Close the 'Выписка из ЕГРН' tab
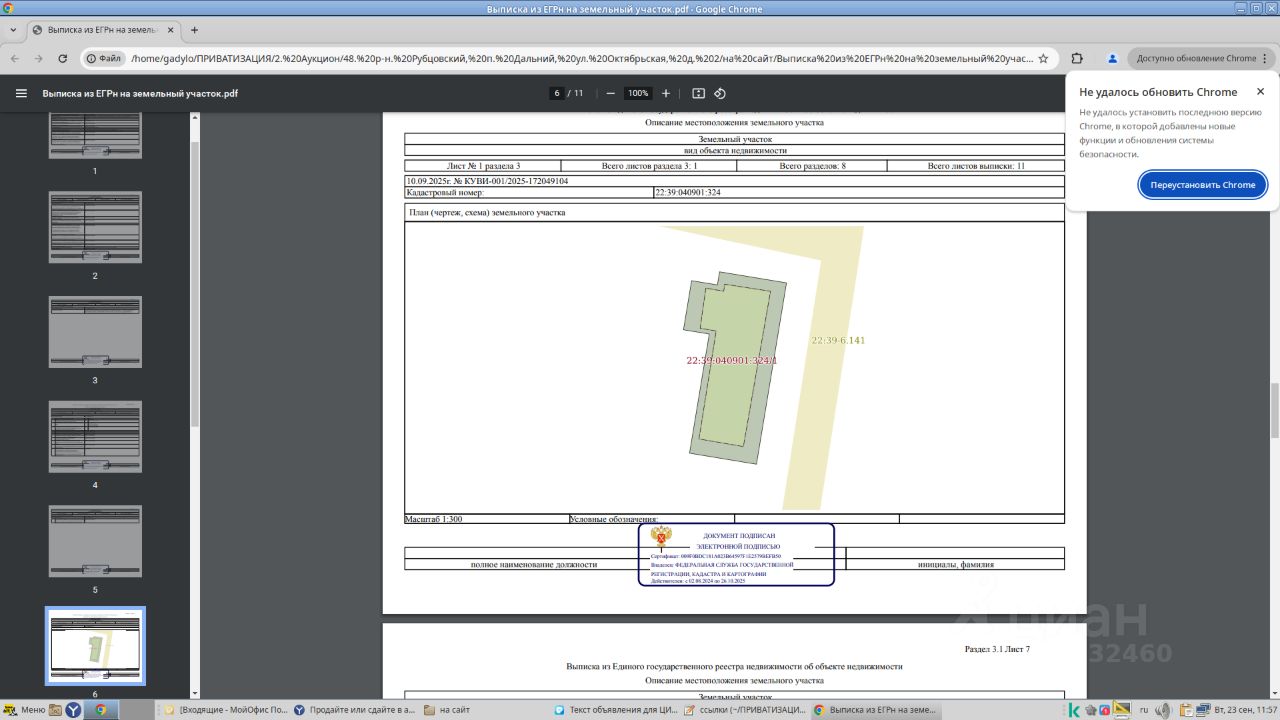Image resolution: width=1280 pixels, height=720 pixels. coord(170,30)
